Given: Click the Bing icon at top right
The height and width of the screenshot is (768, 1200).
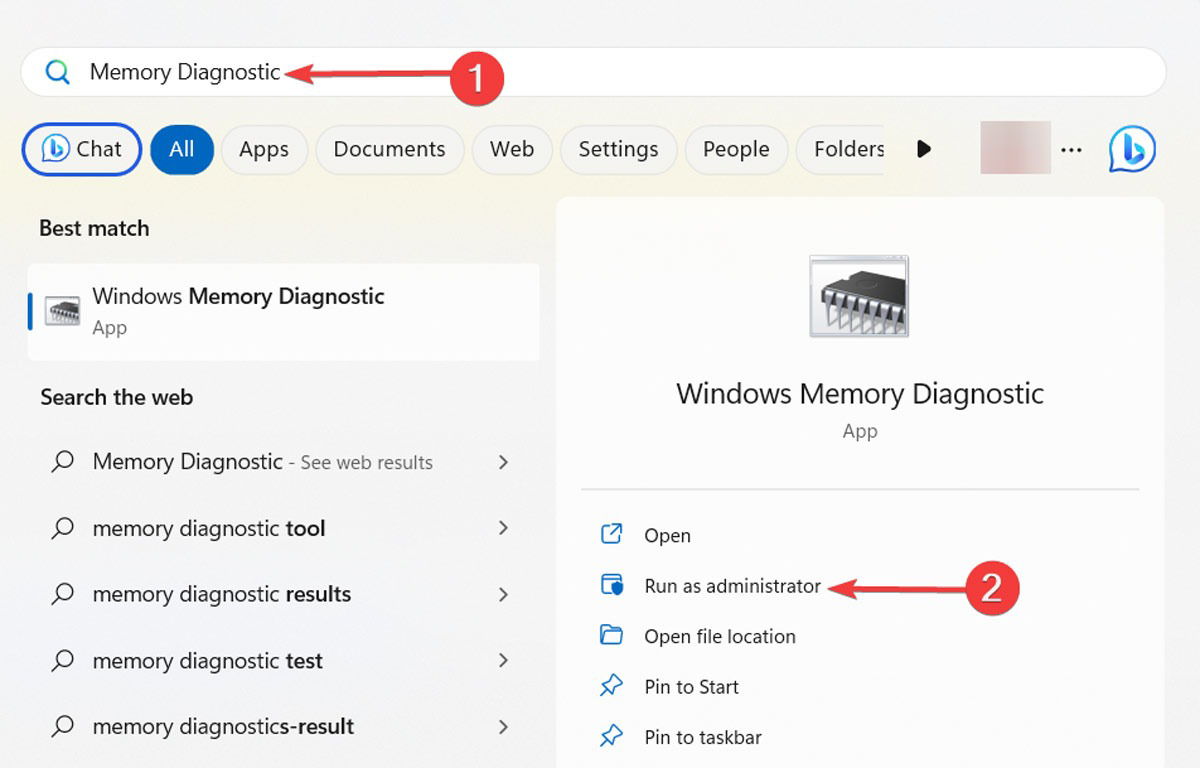Looking at the screenshot, I should pyautogui.click(x=1132, y=150).
